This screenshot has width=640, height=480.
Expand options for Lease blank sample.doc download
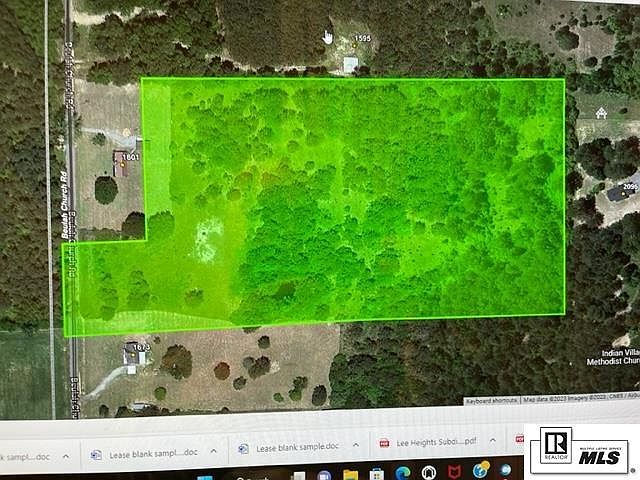point(356,445)
